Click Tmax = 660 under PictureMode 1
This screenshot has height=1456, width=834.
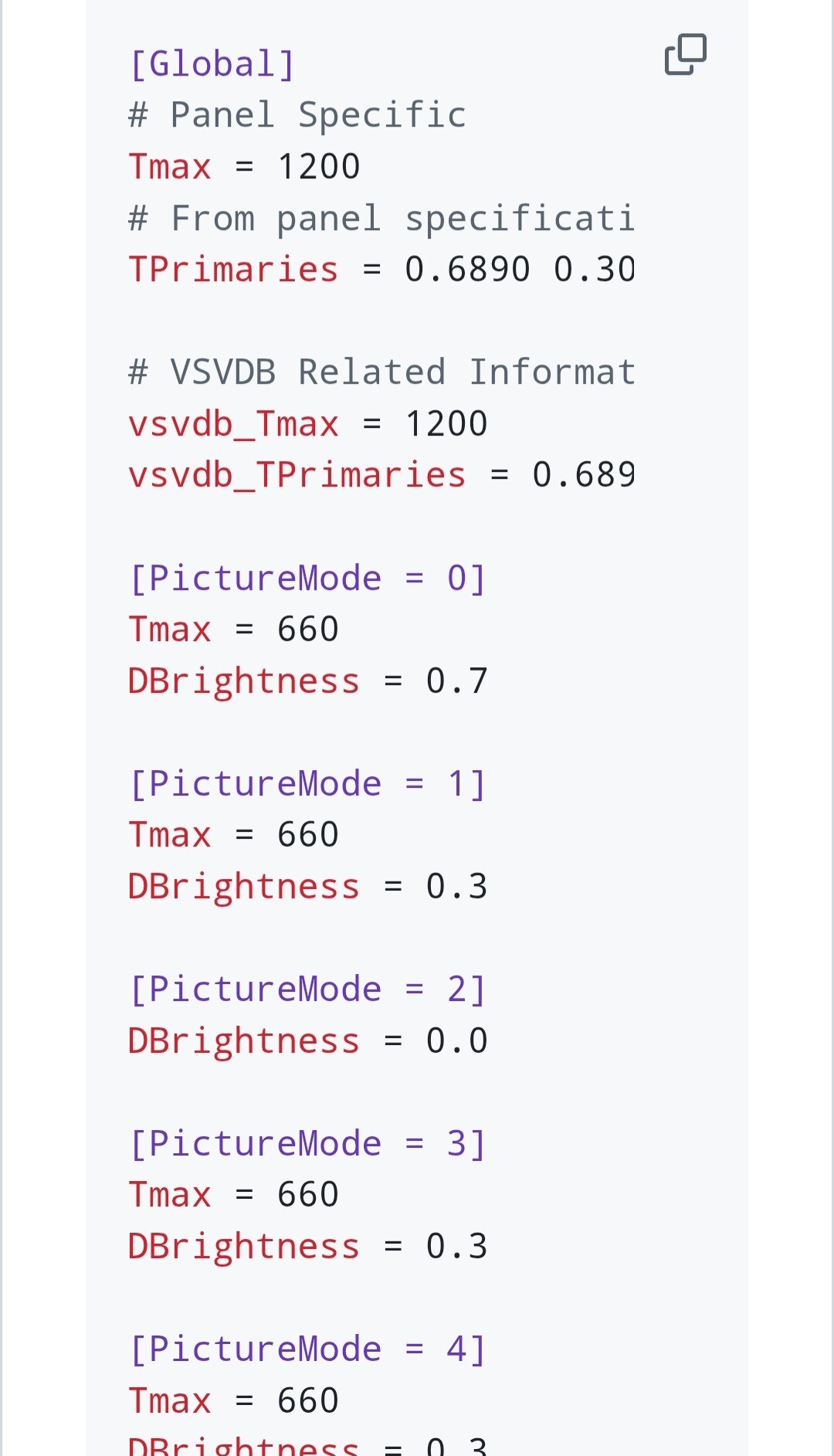click(233, 834)
